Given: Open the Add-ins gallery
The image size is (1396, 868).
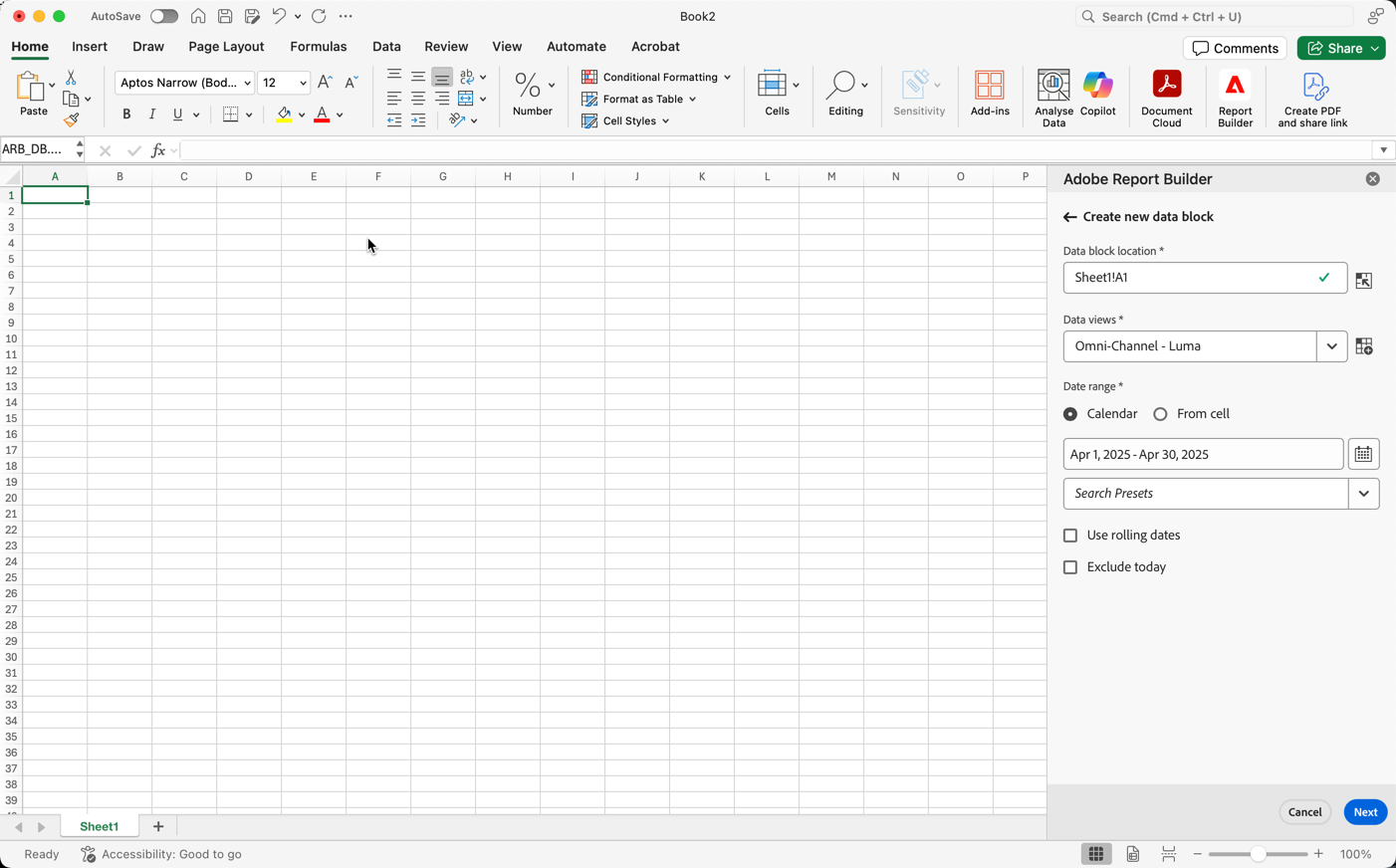Looking at the screenshot, I should click(990, 95).
